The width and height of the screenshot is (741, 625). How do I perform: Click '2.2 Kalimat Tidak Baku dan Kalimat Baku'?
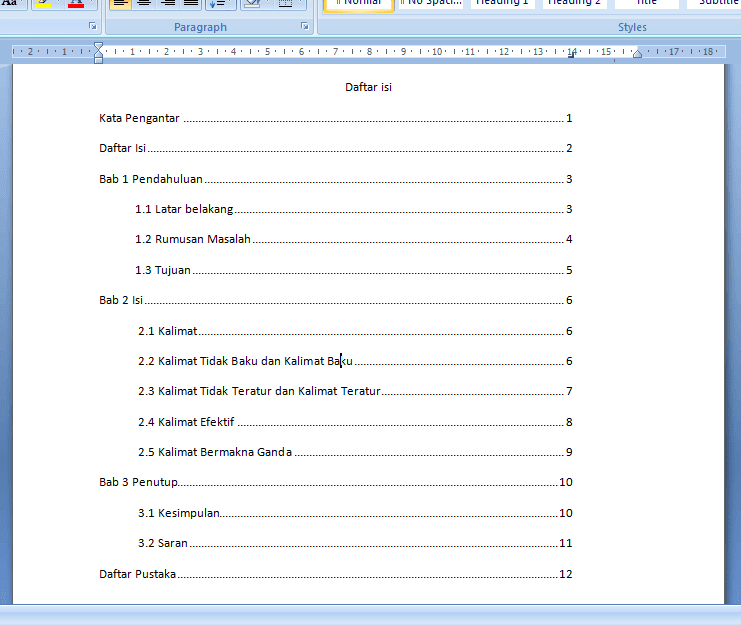point(245,361)
